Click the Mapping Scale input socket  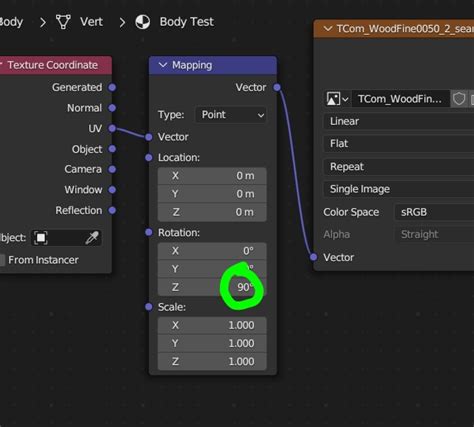[x=149, y=307]
